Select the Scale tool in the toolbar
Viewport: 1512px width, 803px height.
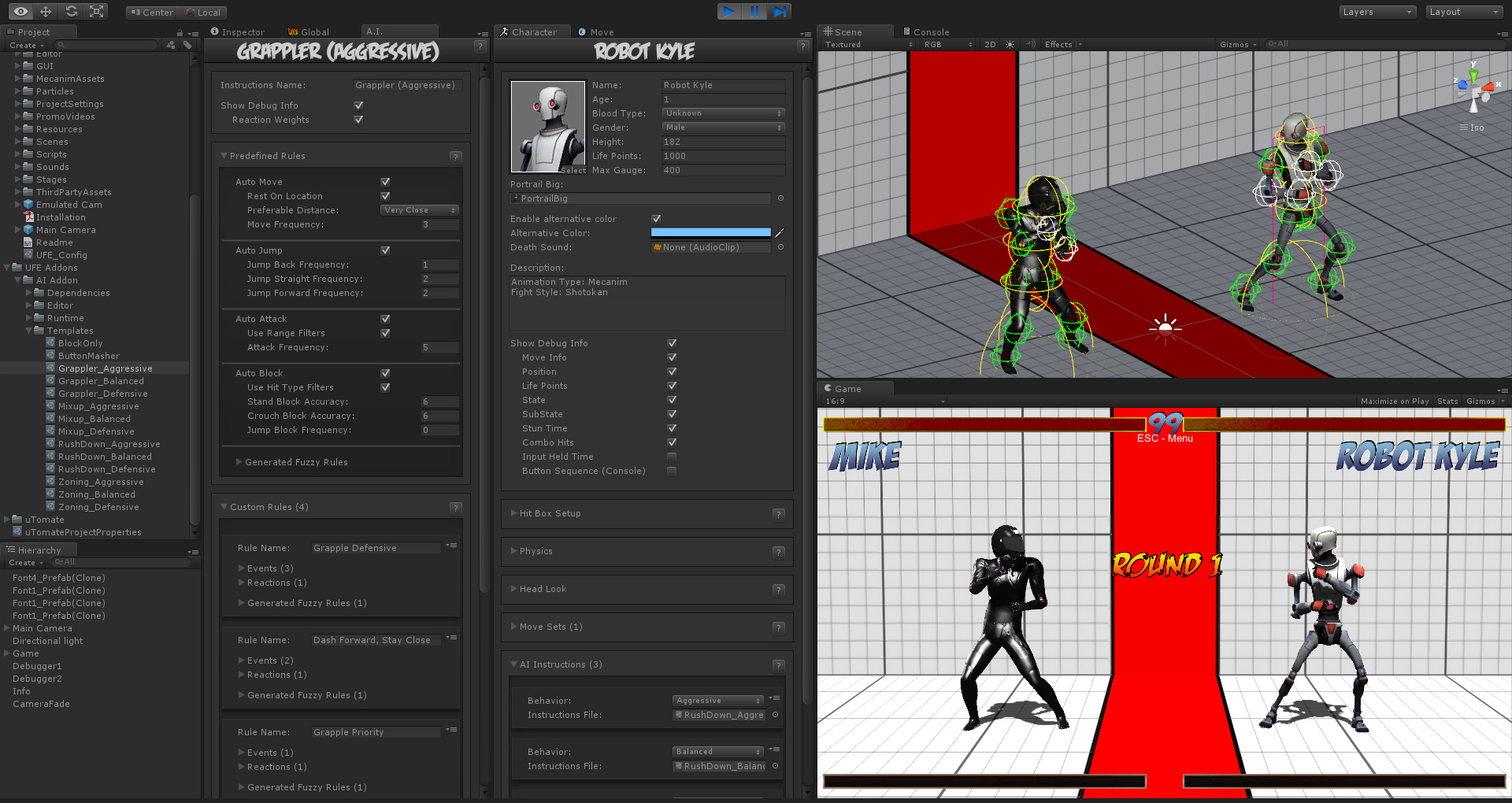tap(96, 11)
